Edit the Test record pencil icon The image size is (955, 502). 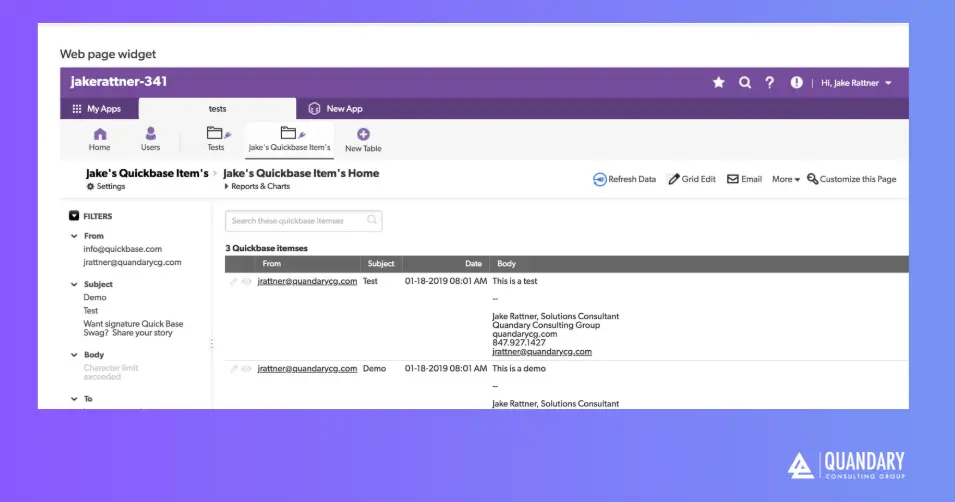point(233,281)
